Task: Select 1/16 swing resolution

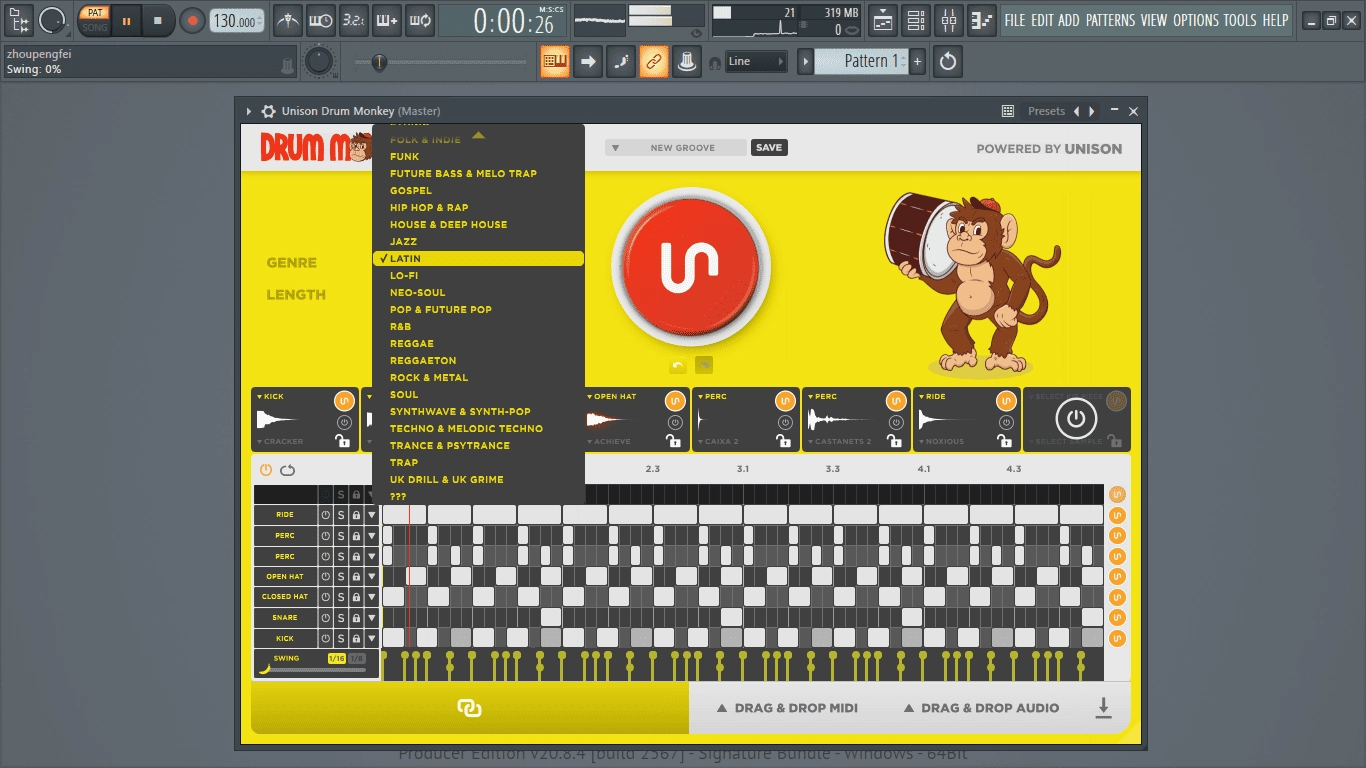Action: [337, 659]
